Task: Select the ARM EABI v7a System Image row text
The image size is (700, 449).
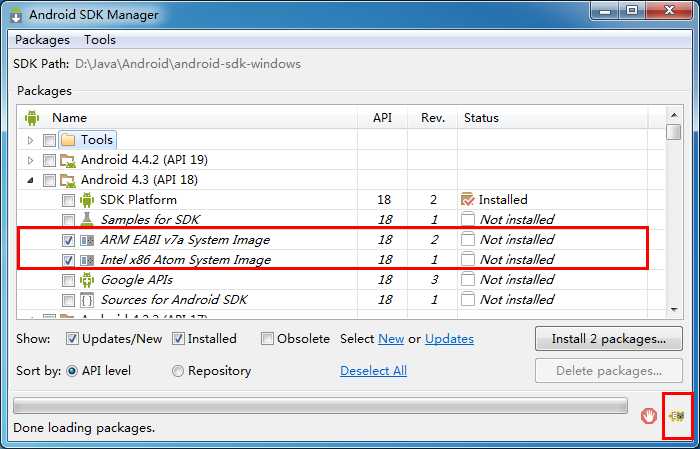Action: 185,240
